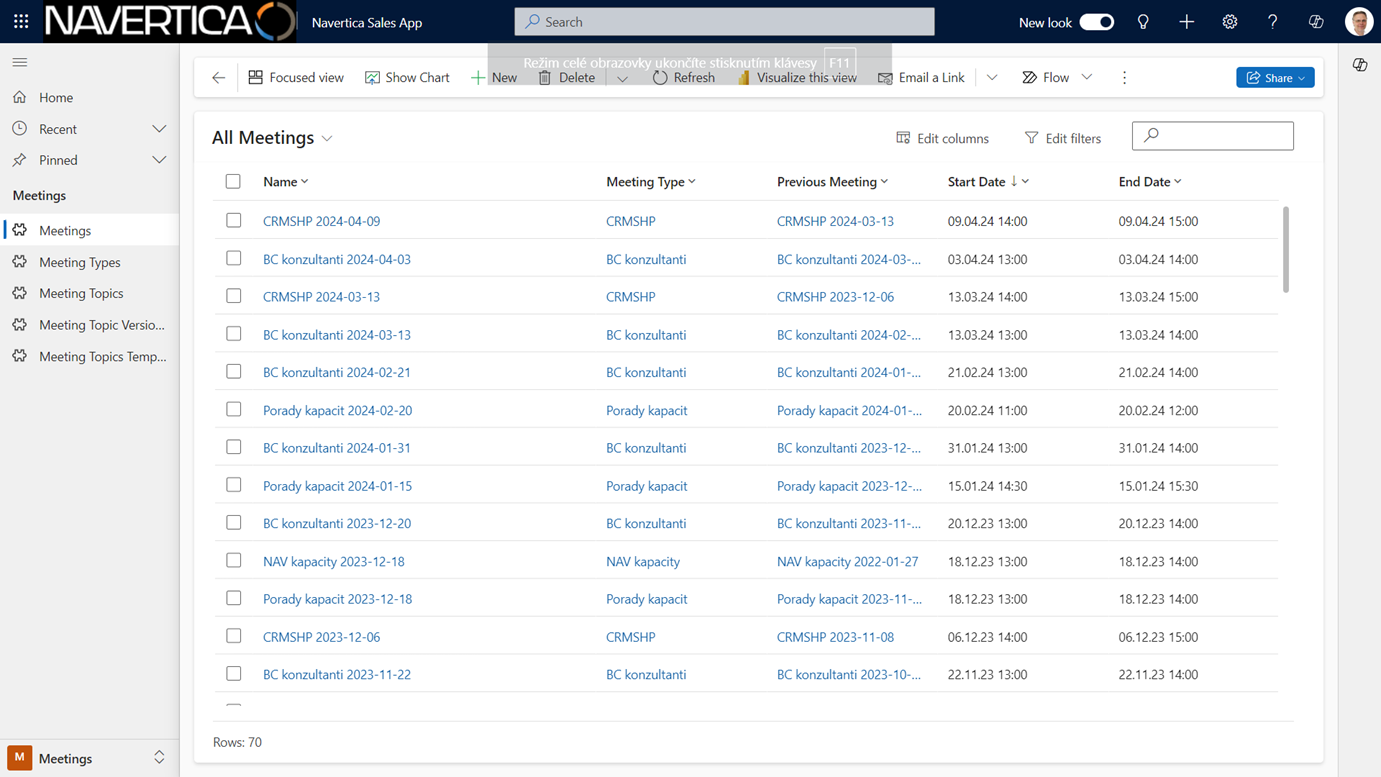Tick the select all rows checkbox
Image resolution: width=1381 pixels, height=777 pixels.
[x=233, y=182]
